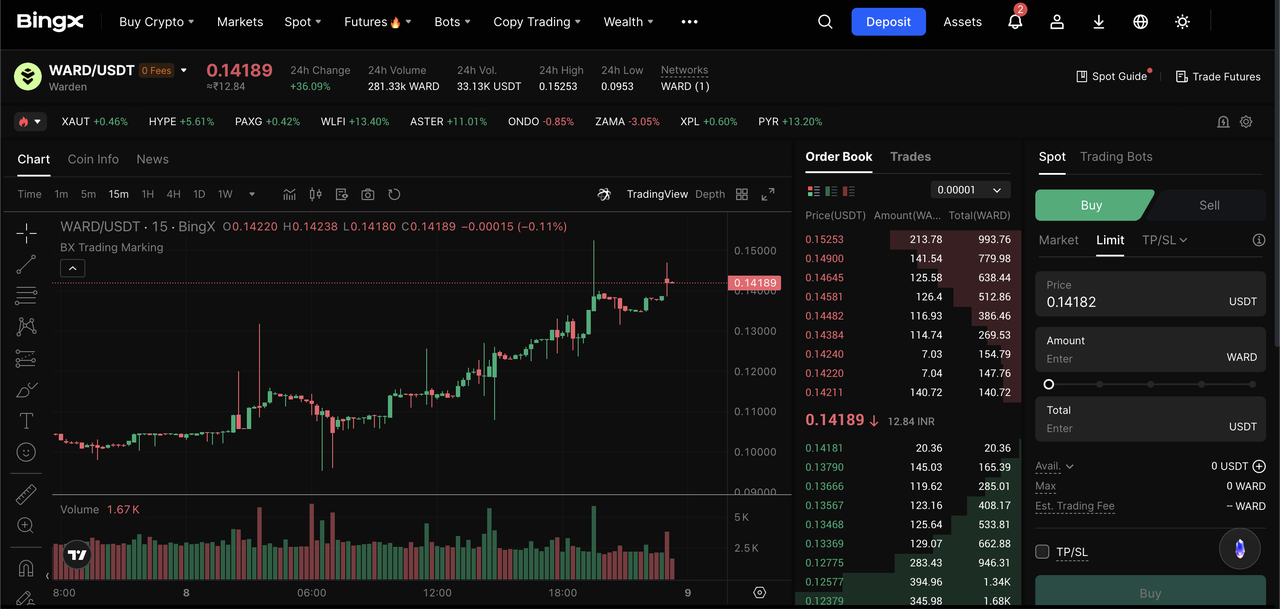Enable the TP/SL checkbox
This screenshot has height=609, width=1280.
coord(1042,552)
